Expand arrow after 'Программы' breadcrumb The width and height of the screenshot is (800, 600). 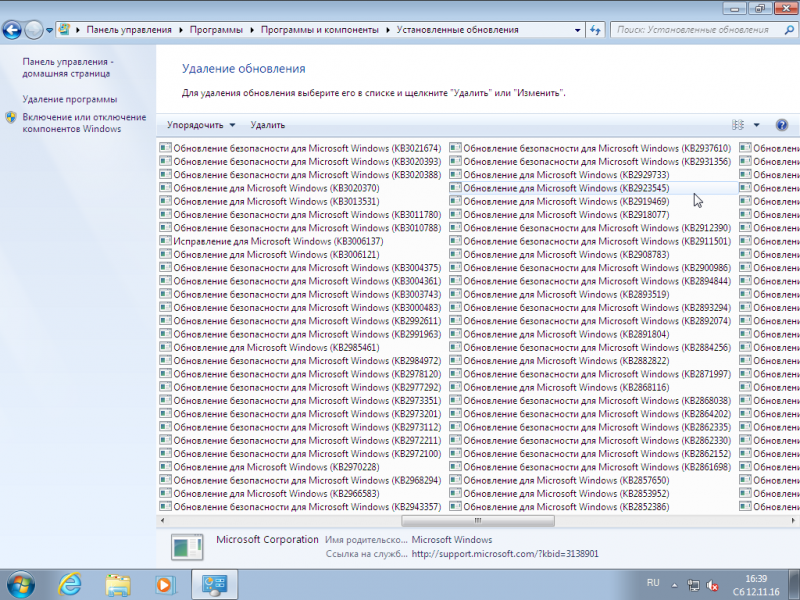pos(252,30)
